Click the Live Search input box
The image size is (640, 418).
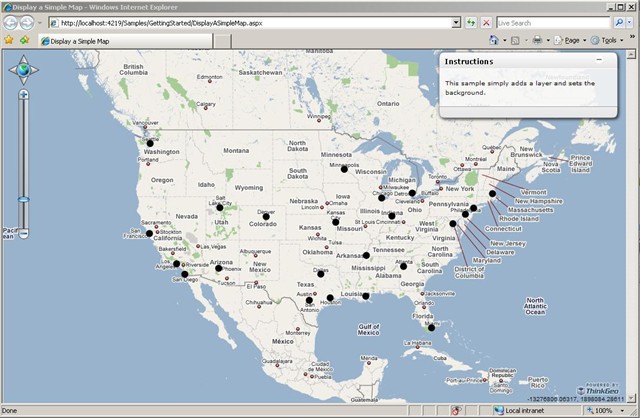553,23
